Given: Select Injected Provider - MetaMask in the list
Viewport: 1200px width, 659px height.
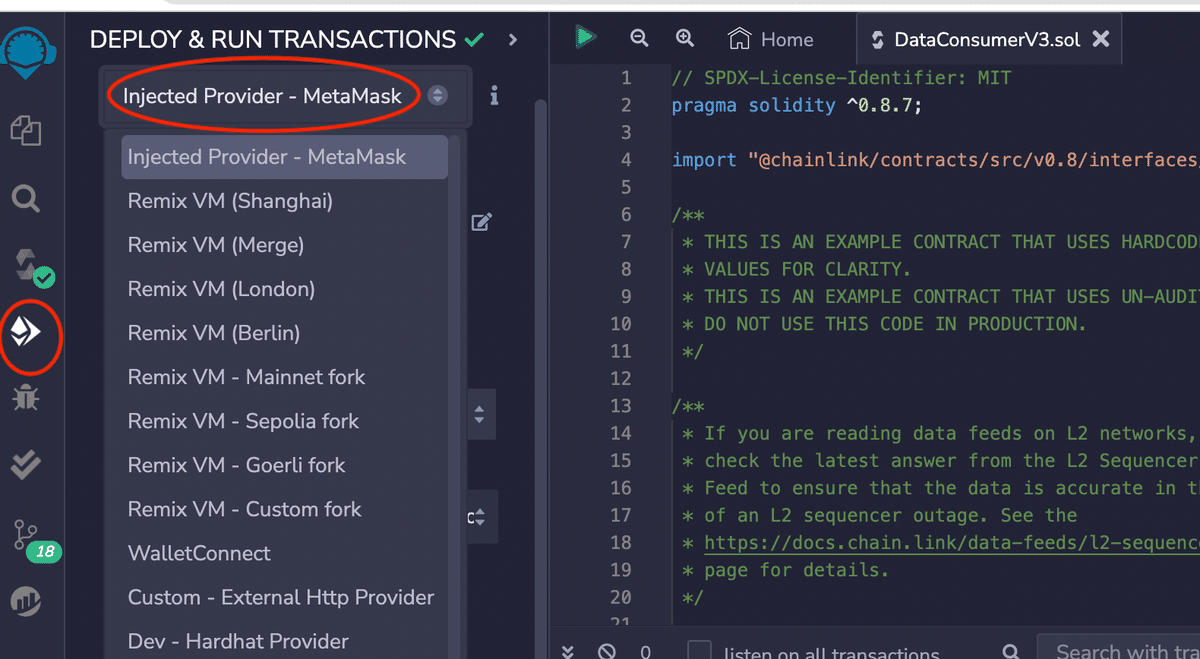Looking at the screenshot, I should coord(284,157).
